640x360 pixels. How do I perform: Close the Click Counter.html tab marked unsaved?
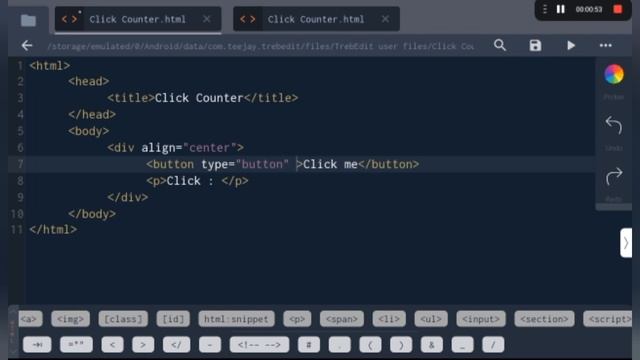coord(207,19)
